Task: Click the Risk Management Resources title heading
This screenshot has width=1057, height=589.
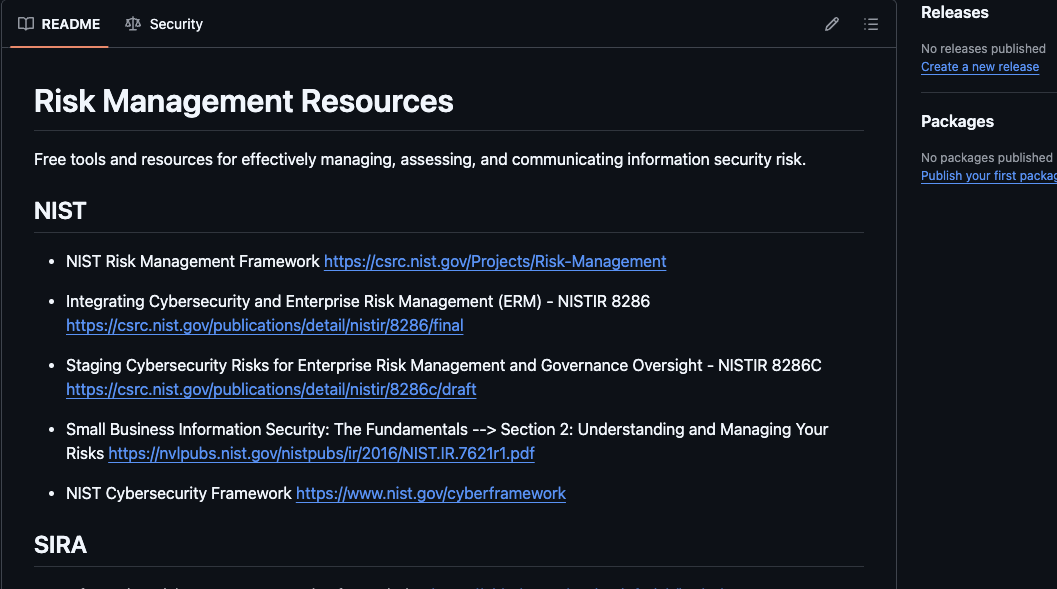Action: point(243,101)
